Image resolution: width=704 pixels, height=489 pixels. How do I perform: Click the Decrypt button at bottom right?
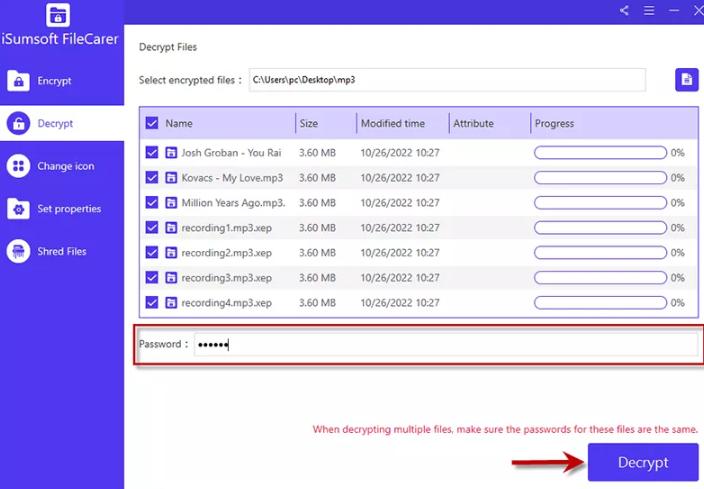pyautogui.click(x=643, y=463)
